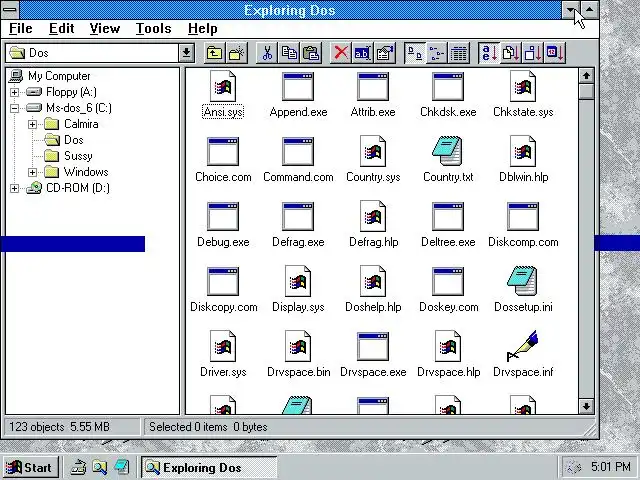Screen dimensions: 640x480
Task: Select the Defrag.hlp file icon
Action: point(373,216)
